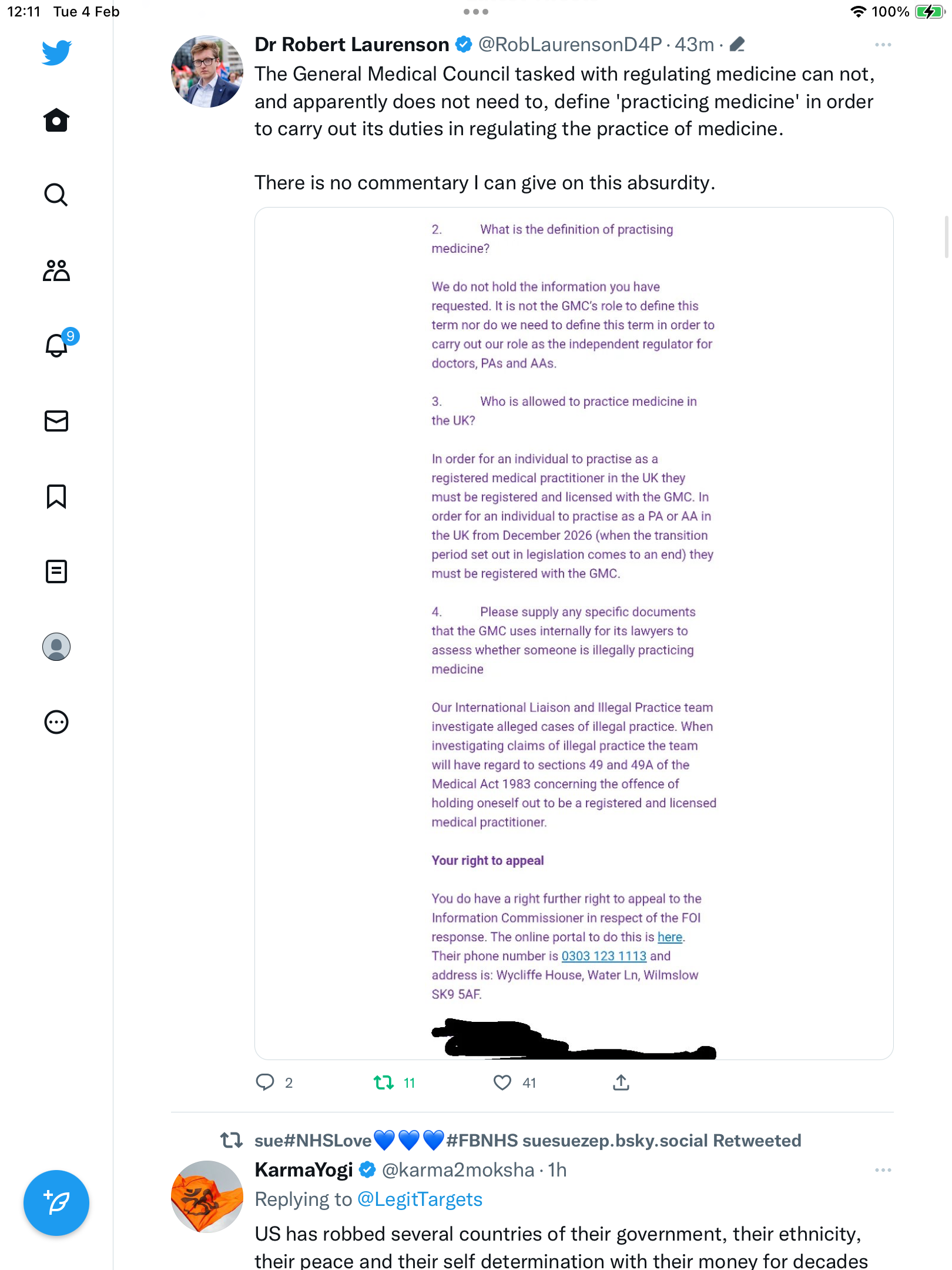Image resolution: width=952 pixels, height=1270 pixels.
Task: View the GMC FOI response image
Action: 574,633
